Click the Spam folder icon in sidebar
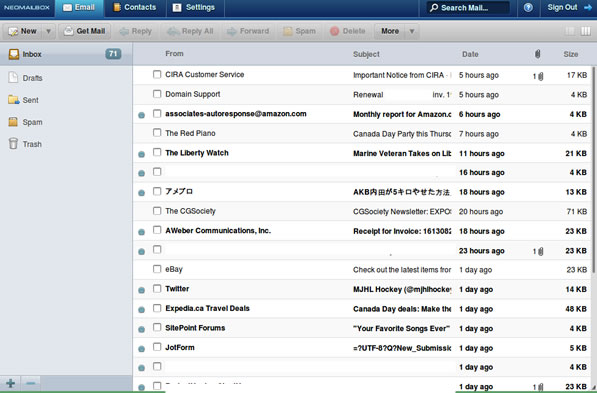The height and width of the screenshot is (393, 597). coord(13,122)
